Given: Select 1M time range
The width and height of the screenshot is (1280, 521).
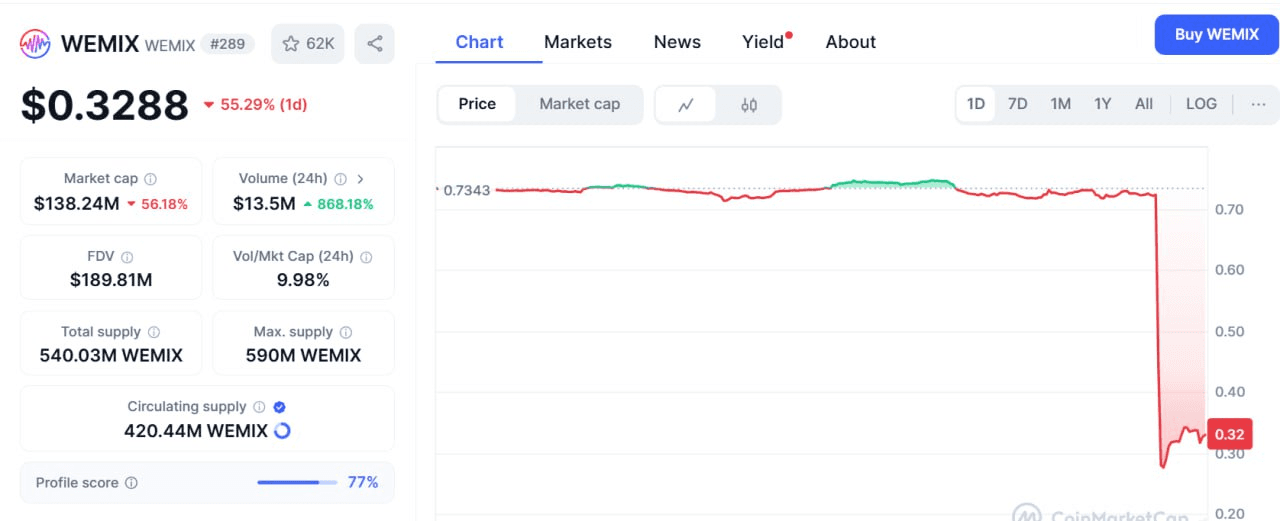Looking at the screenshot, I should click(1061, 104).
